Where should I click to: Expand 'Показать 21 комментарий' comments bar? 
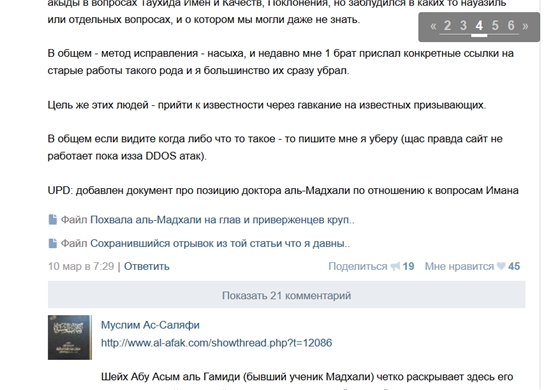click(x=286, y=295)
